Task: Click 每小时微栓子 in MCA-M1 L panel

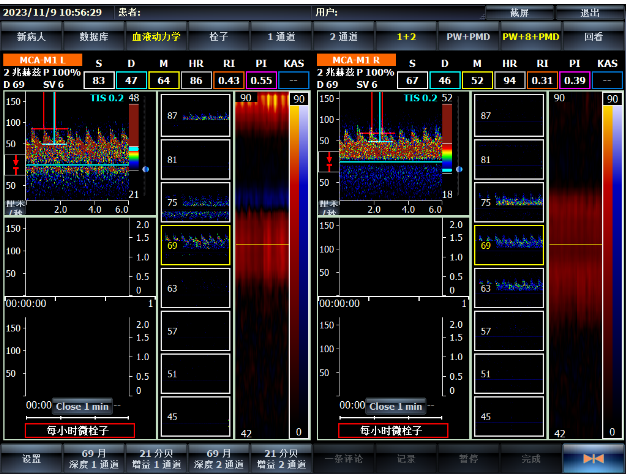Action: point(80,431)
